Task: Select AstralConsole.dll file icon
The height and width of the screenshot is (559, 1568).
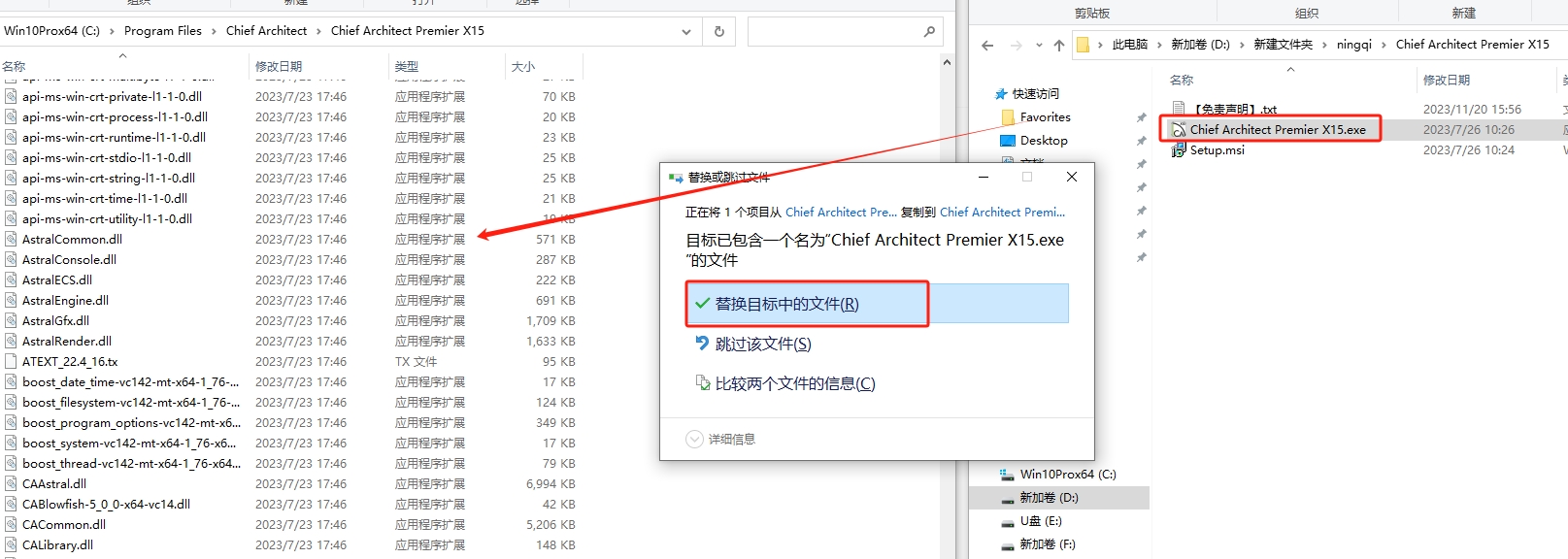Action: (11, 260)
